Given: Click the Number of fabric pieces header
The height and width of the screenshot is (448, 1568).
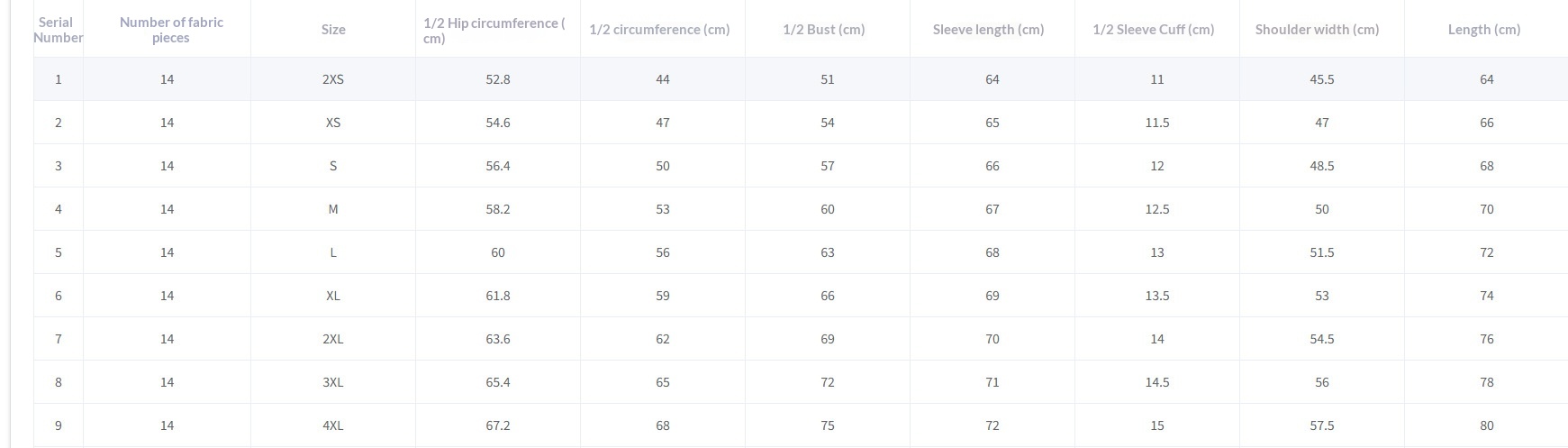Looking at the screenshot, I should [x=171, y=30].
